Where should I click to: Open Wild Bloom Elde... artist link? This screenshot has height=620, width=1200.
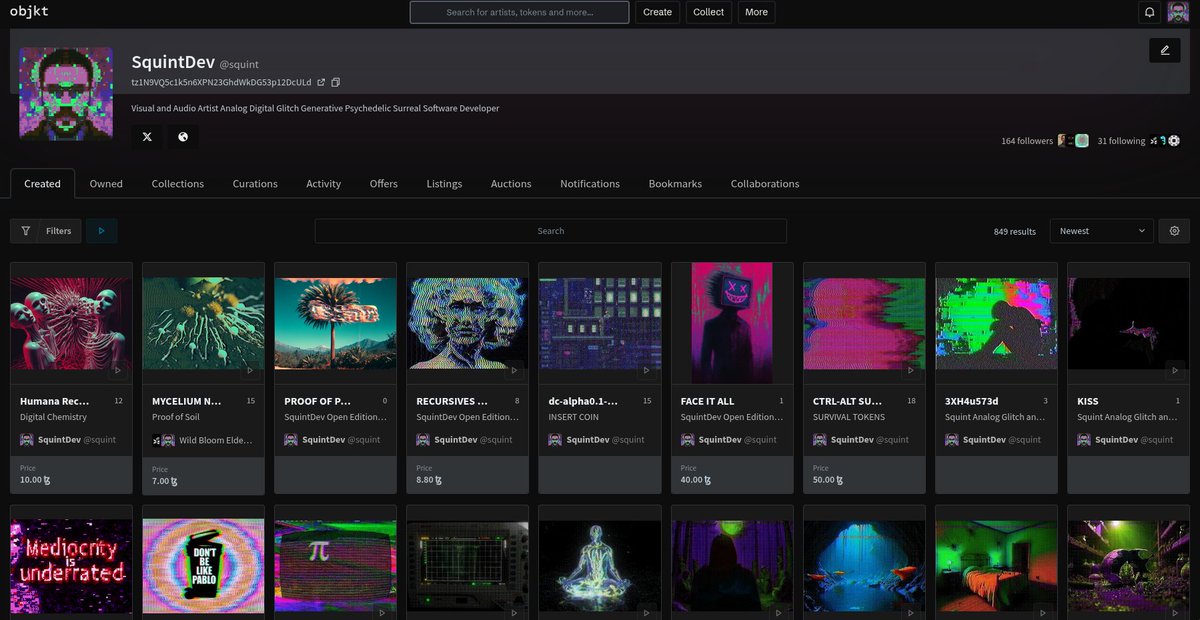coord(215,440)
